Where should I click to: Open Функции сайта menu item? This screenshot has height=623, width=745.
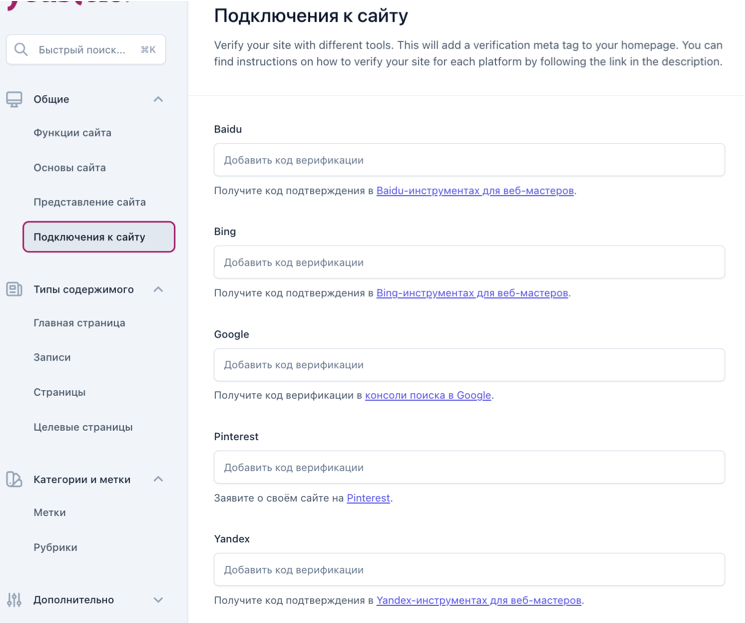click(72, 133)
